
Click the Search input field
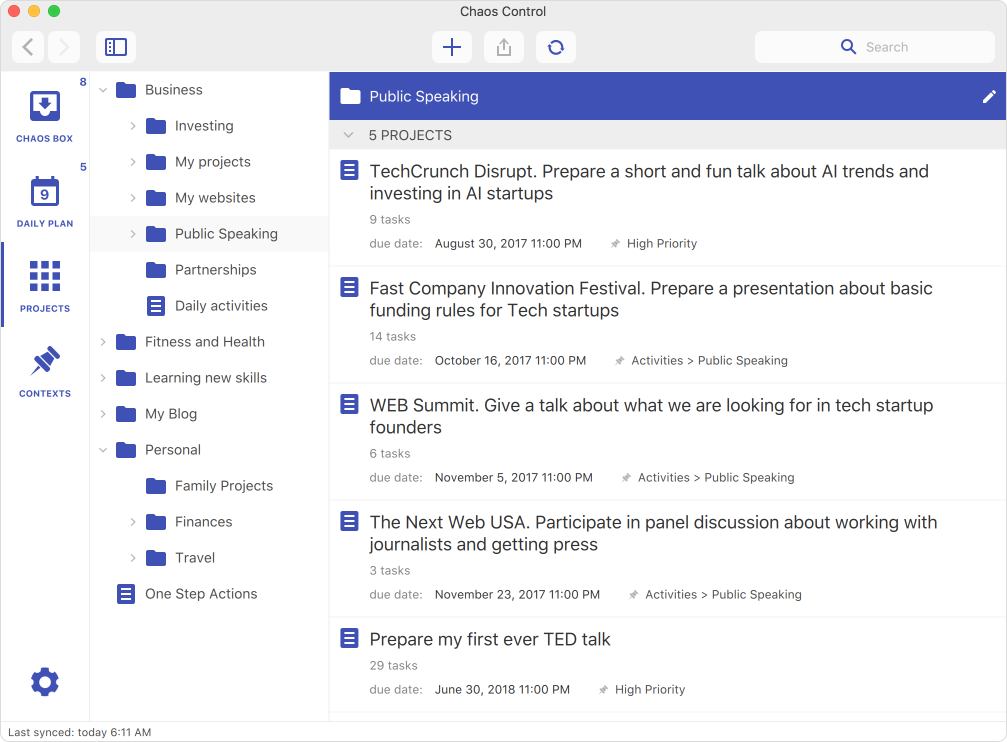click(875, 47)
